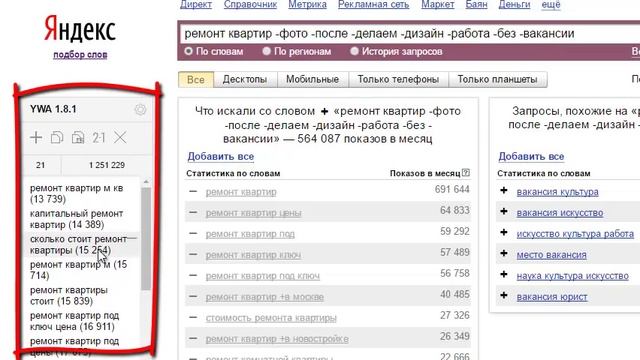This screenshot has width=640, height=360.
Task: Switch to the 'Мобильные' tab
Action: click(x=313, y=80)
